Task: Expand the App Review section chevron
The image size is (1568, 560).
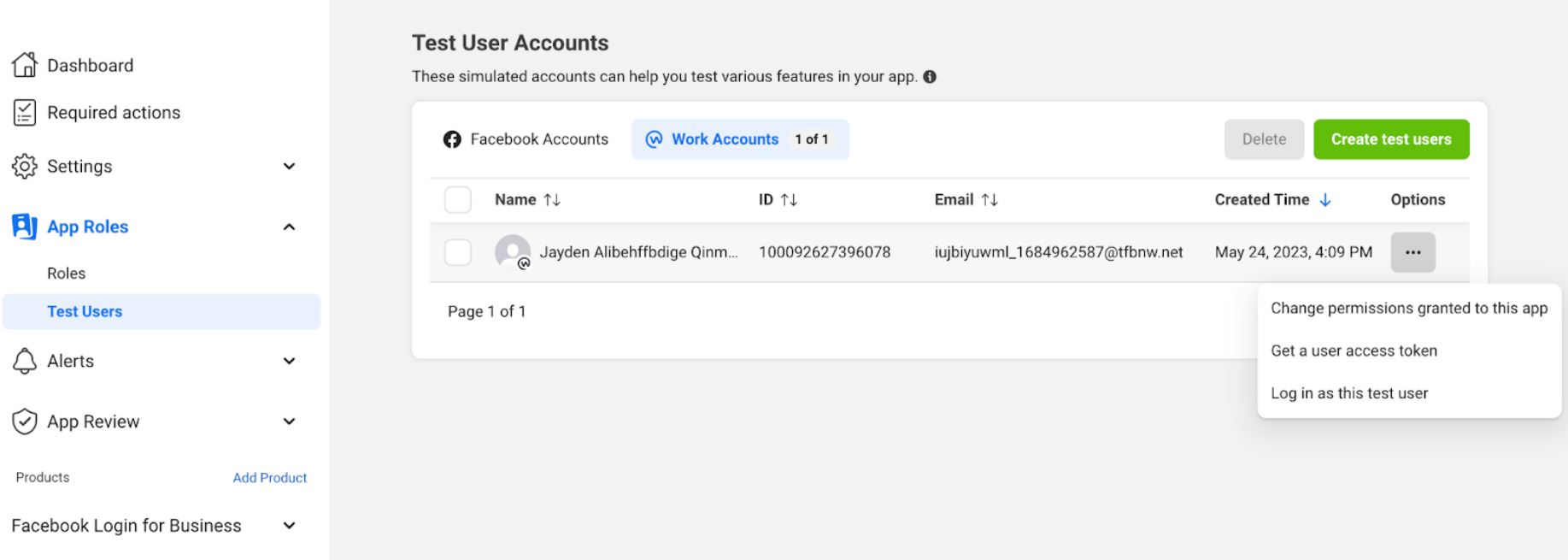Action: pos(290,421)
